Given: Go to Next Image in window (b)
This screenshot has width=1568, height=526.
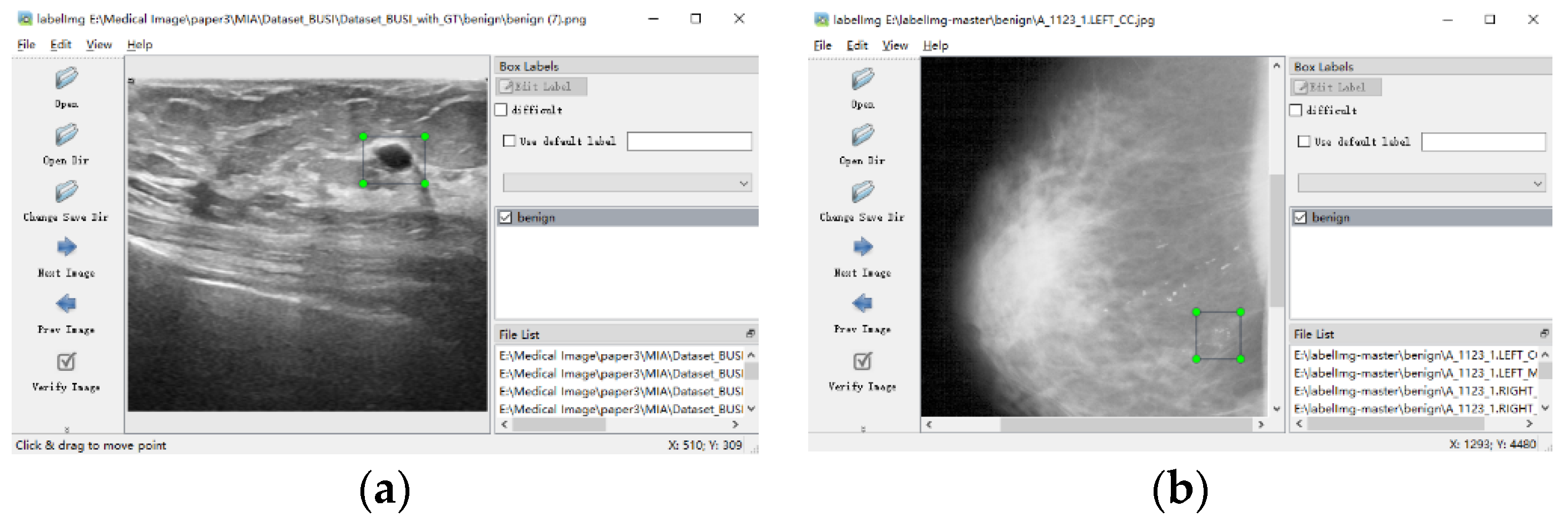Looking at the screenshot, I should [863, 246].
